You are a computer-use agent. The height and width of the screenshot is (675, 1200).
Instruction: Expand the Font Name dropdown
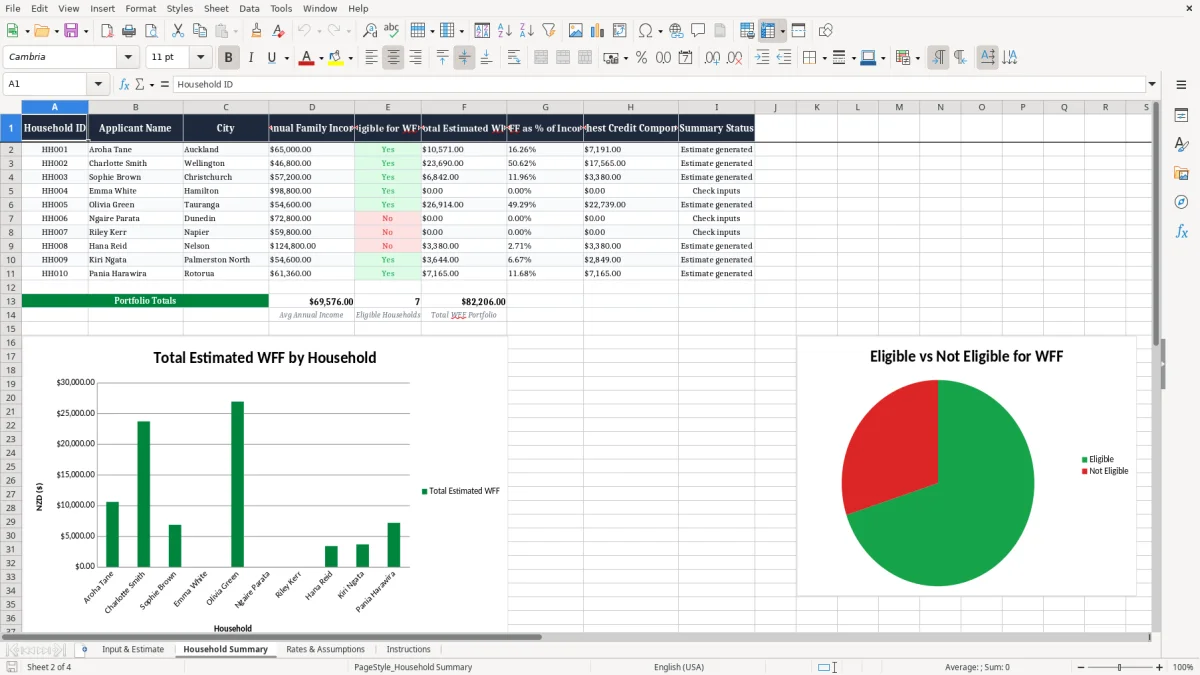point(127,58)
